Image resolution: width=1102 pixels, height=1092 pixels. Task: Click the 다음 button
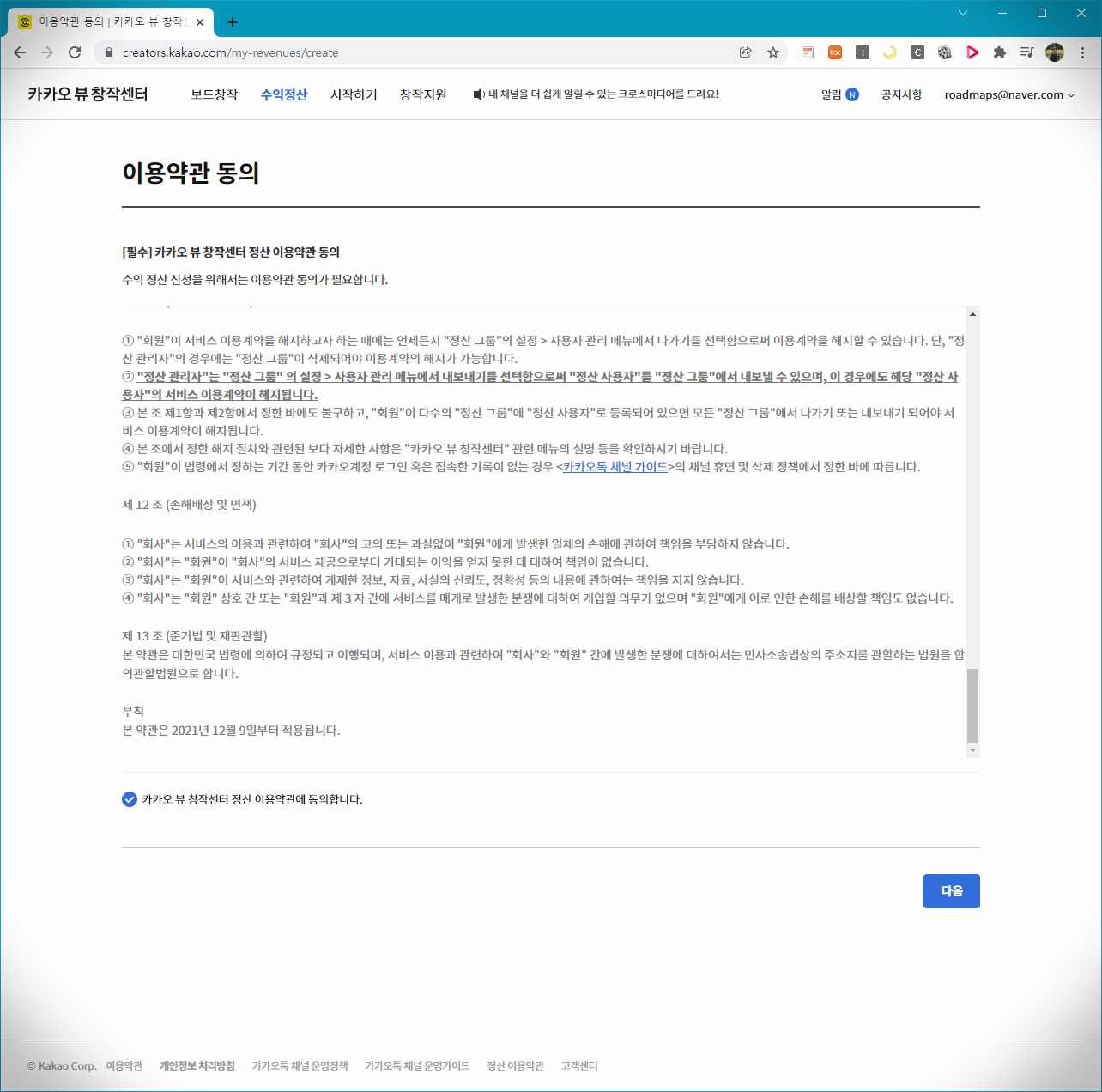(951, 891)
